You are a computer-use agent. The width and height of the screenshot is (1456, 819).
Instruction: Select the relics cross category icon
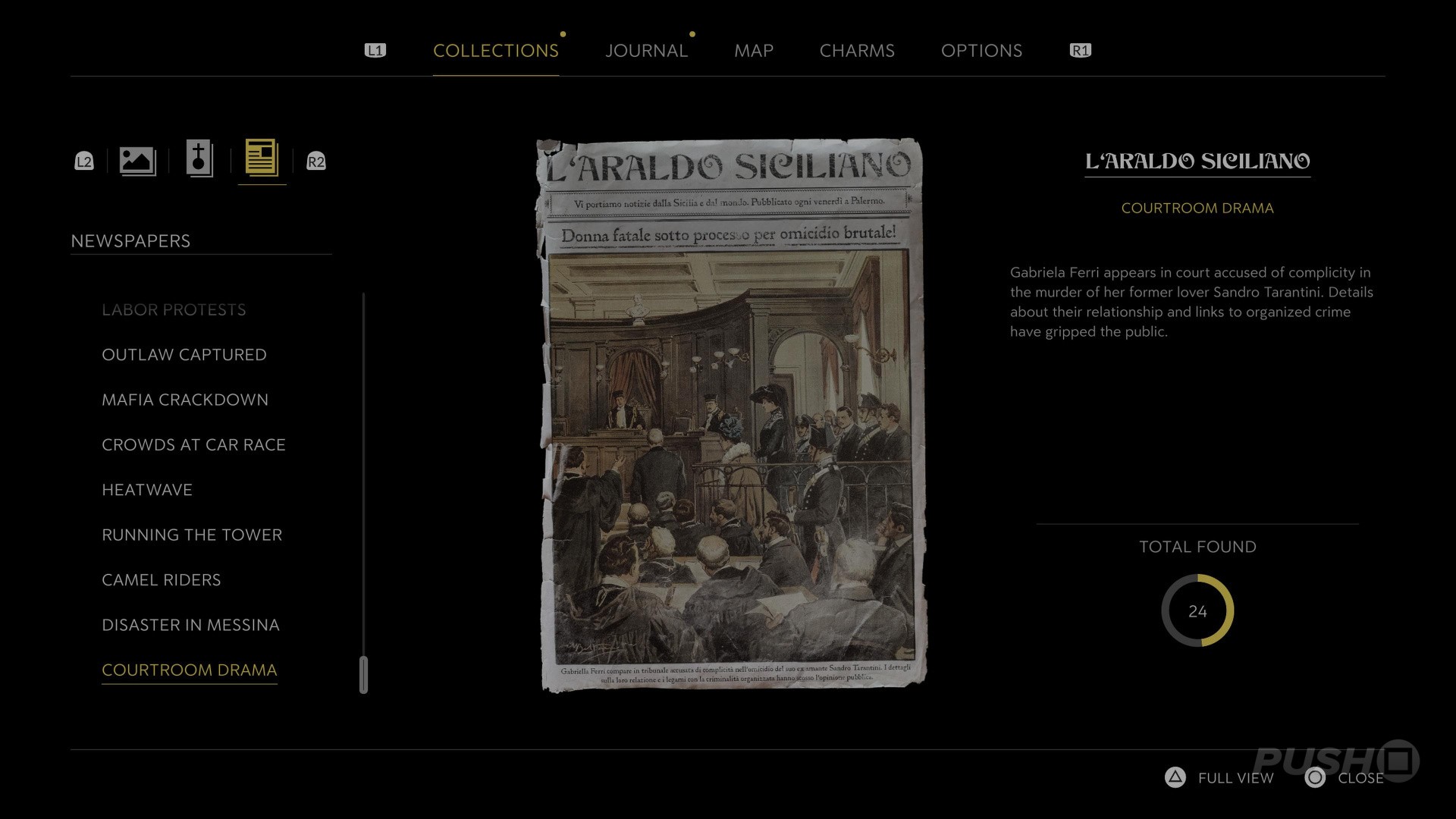point(199,159)
